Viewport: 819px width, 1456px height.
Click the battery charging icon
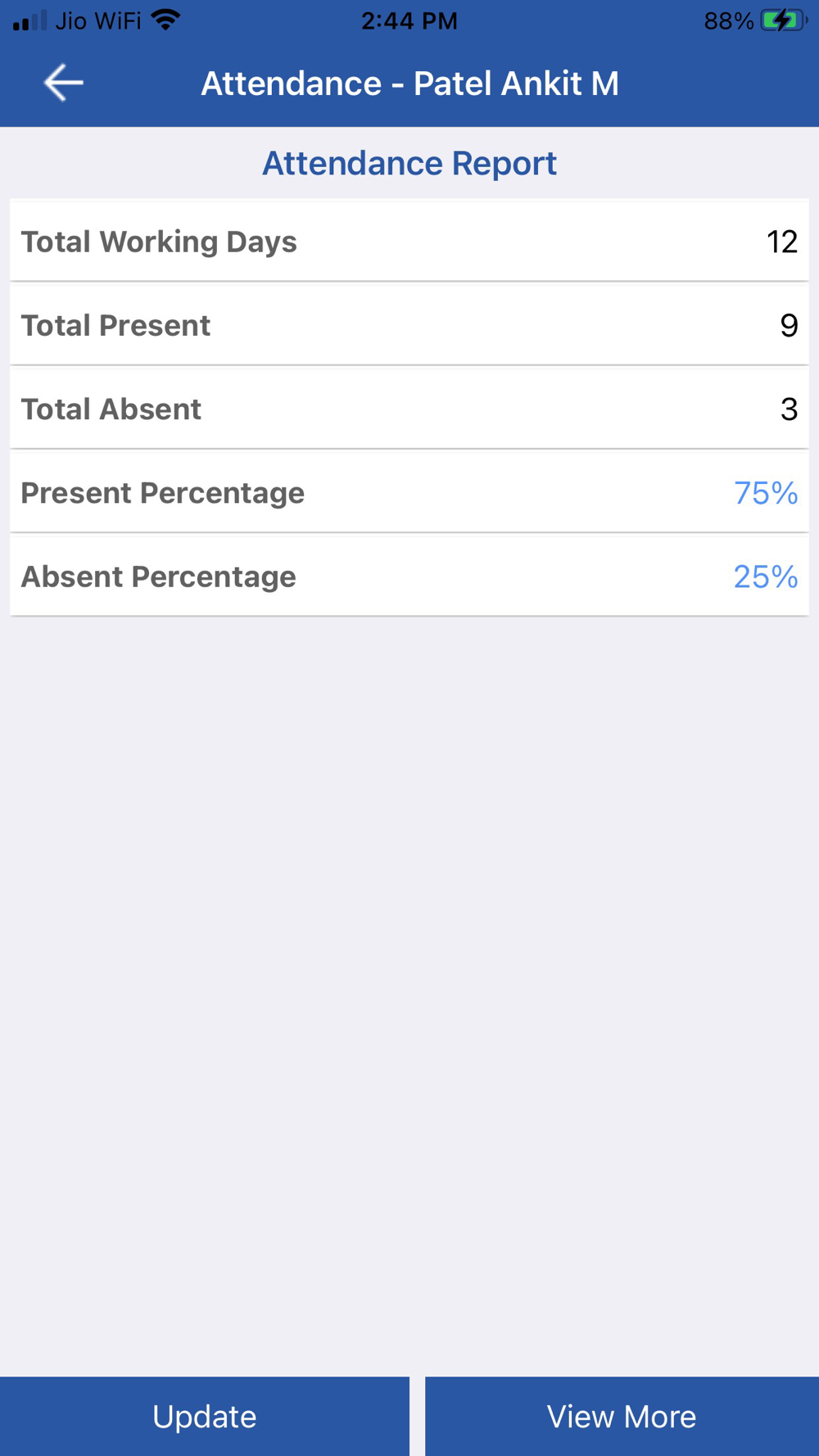click(783, 20)
